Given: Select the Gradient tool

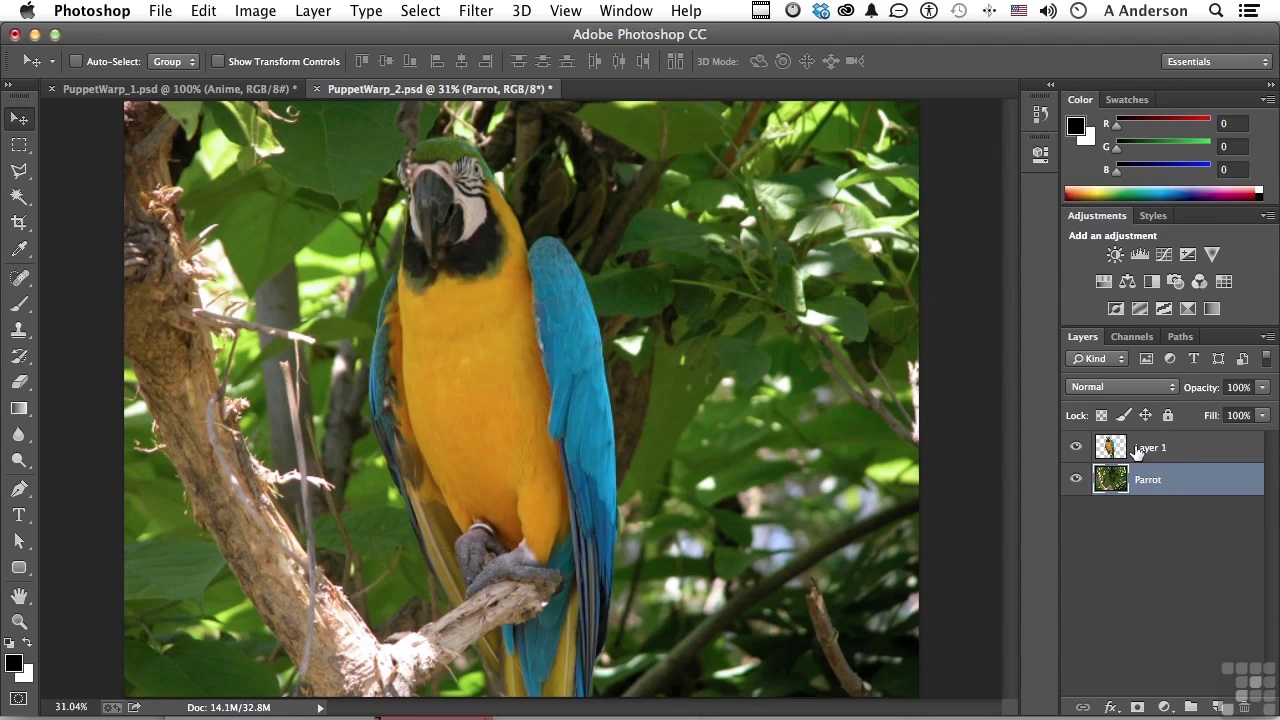Looking at the screenshot, I should 19,408.
